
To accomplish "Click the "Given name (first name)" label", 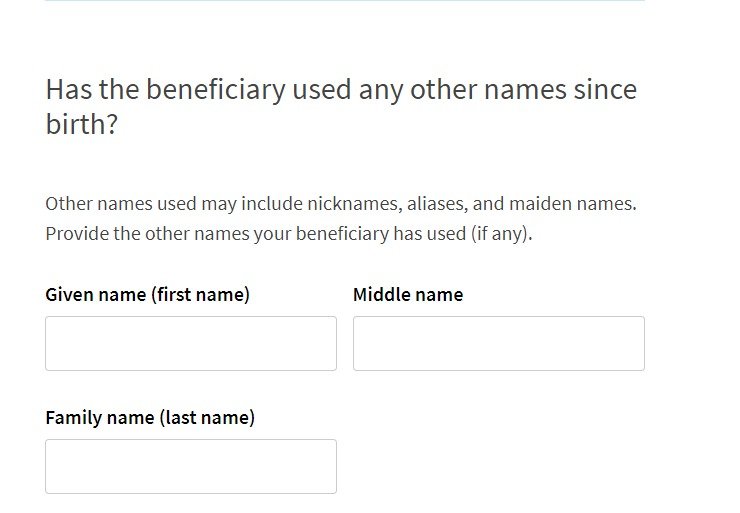I will click(147, 295).
